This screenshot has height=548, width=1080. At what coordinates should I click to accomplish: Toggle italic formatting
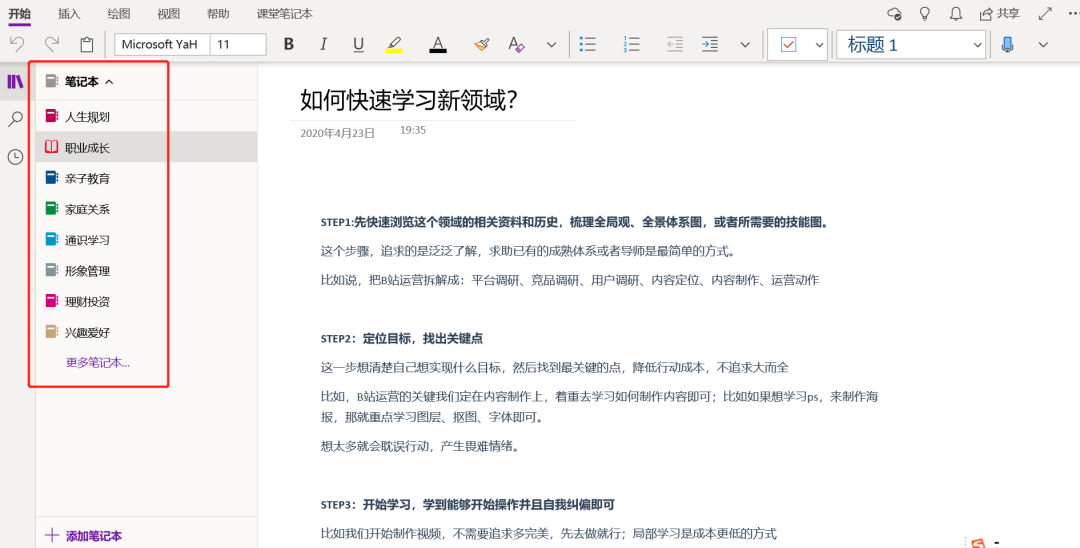(323, 45)
